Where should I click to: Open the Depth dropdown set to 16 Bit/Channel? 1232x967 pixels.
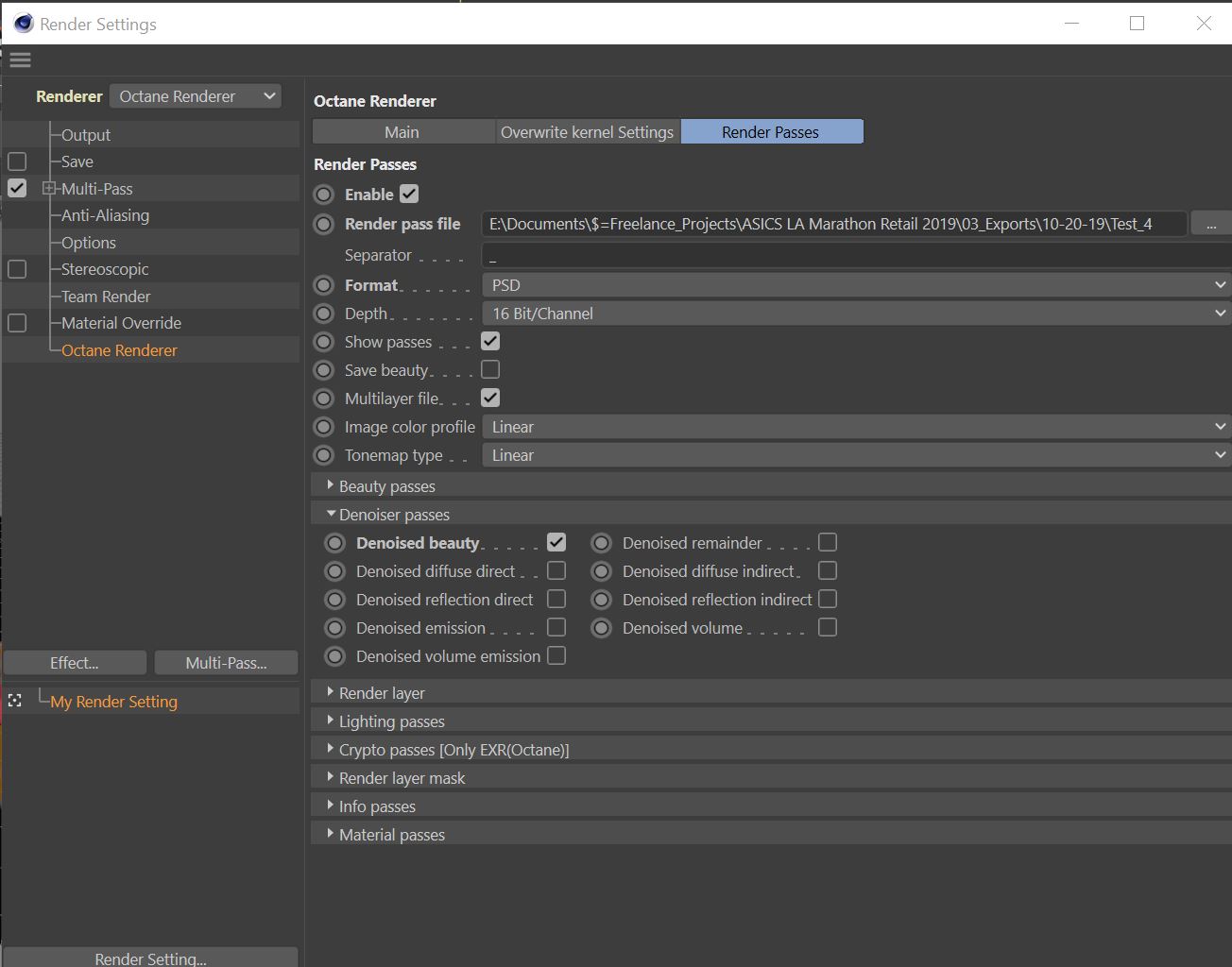pyautogui.click(x=856, y=314)
